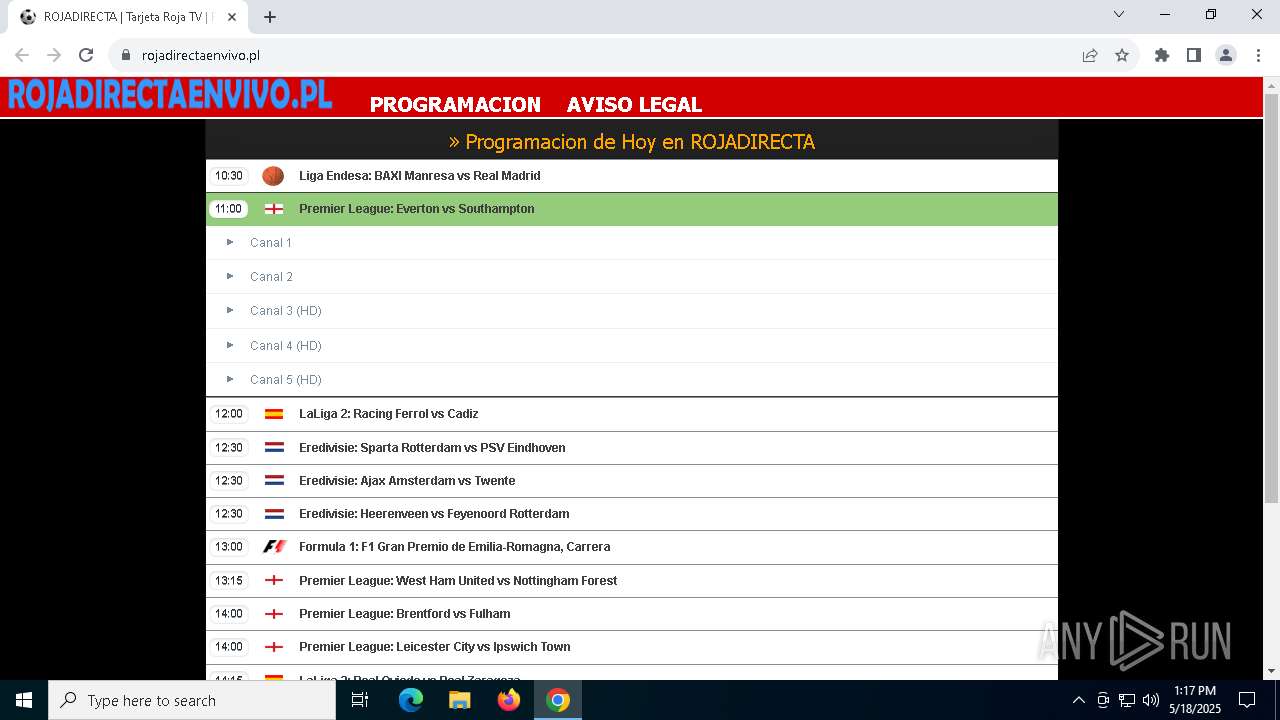1280x720 pixels.
Task: Click the Chrome icon in the taskbar
Action: [558, 700]
